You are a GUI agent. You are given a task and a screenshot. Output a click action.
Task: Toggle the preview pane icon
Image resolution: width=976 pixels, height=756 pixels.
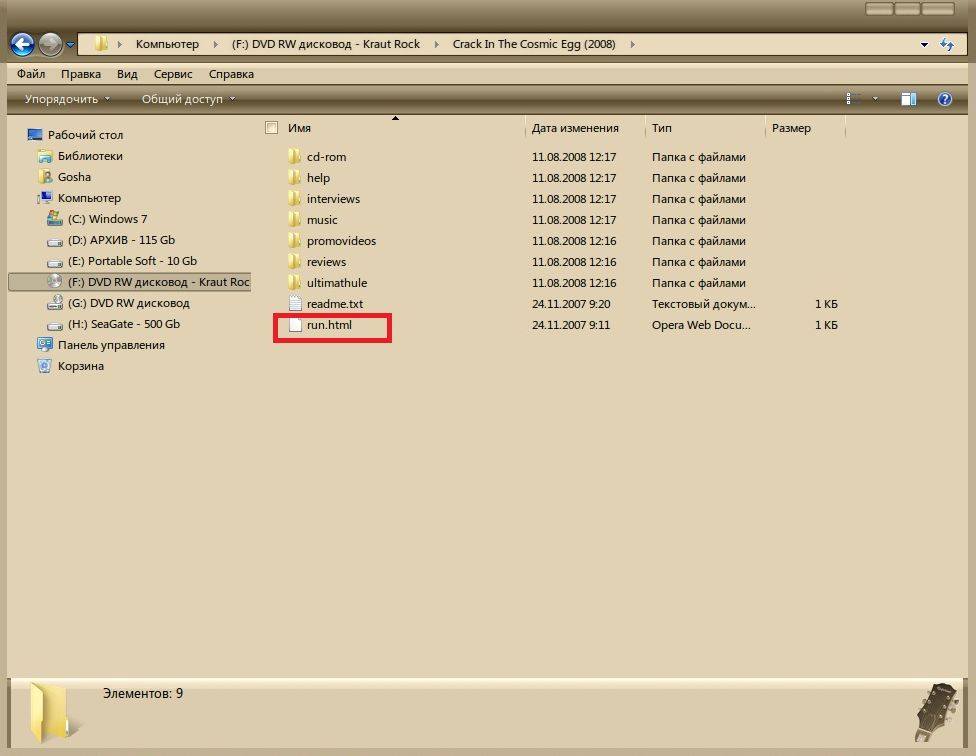pos(908,99)
